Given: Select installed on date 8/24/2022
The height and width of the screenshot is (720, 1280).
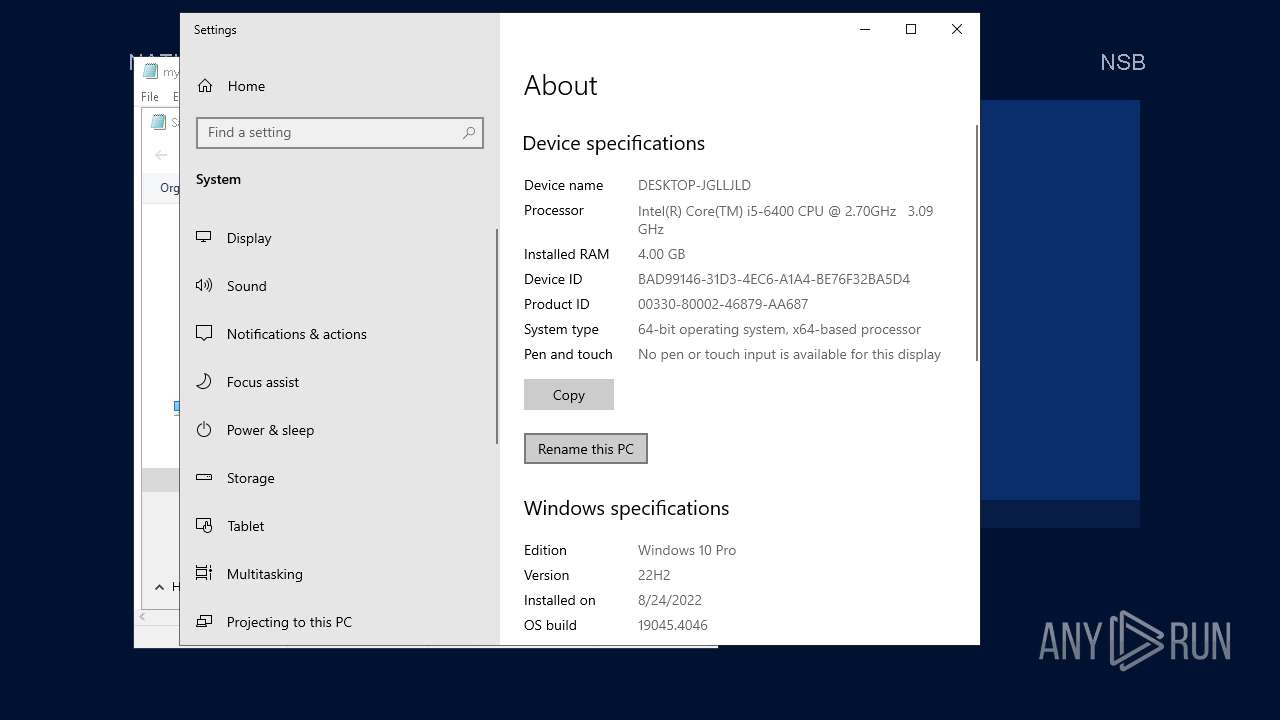Looking at the screenshot, I should 670,600.
